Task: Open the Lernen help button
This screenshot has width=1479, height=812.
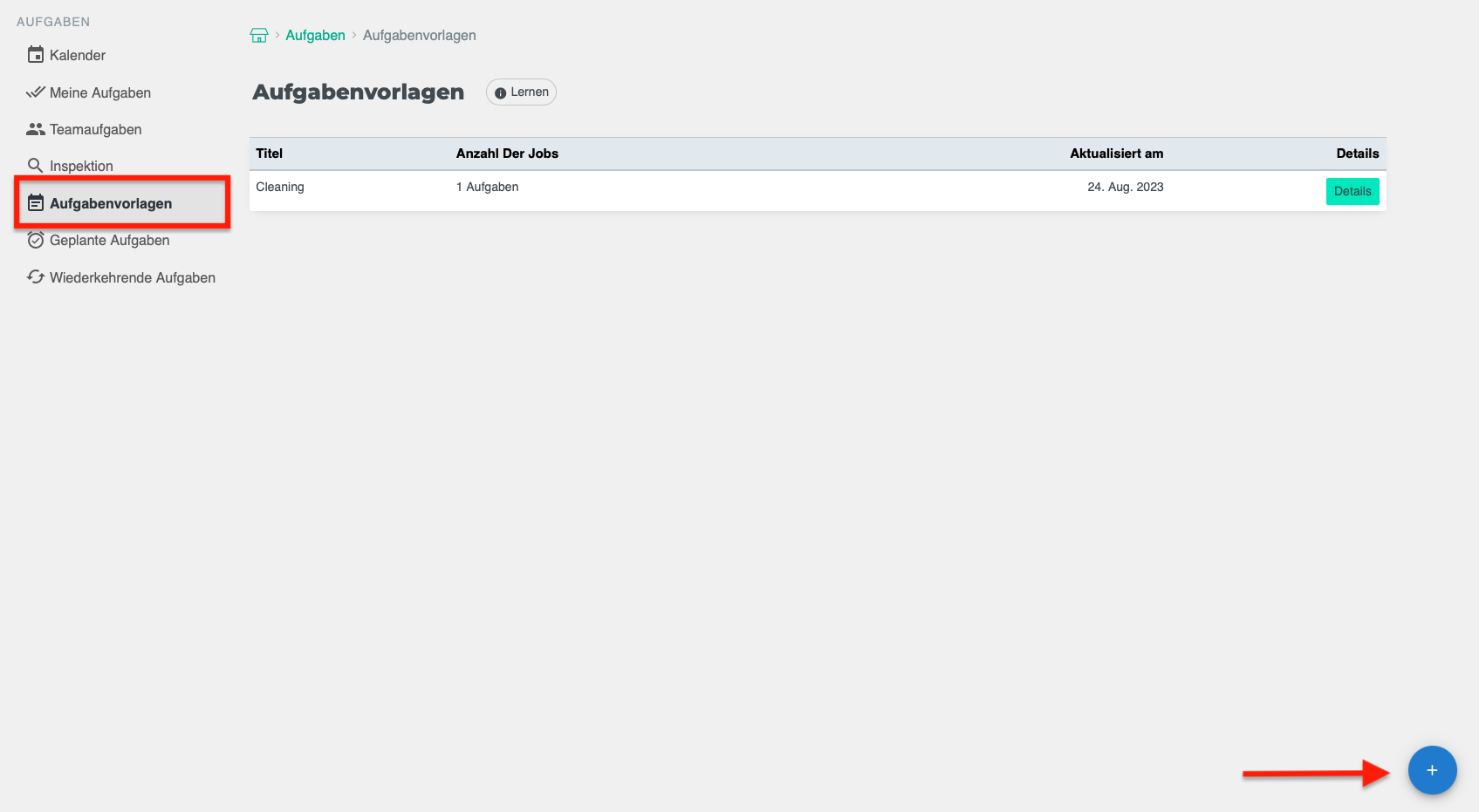Action: pos(521,92)
